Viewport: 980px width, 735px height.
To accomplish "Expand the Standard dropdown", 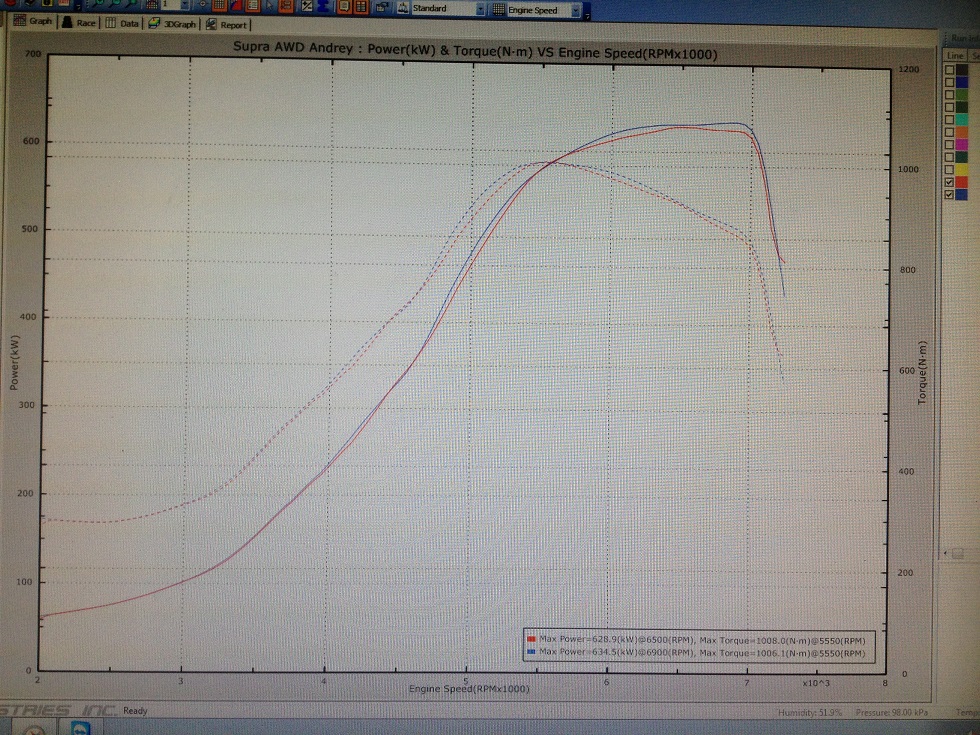I will tap(480, 10).
